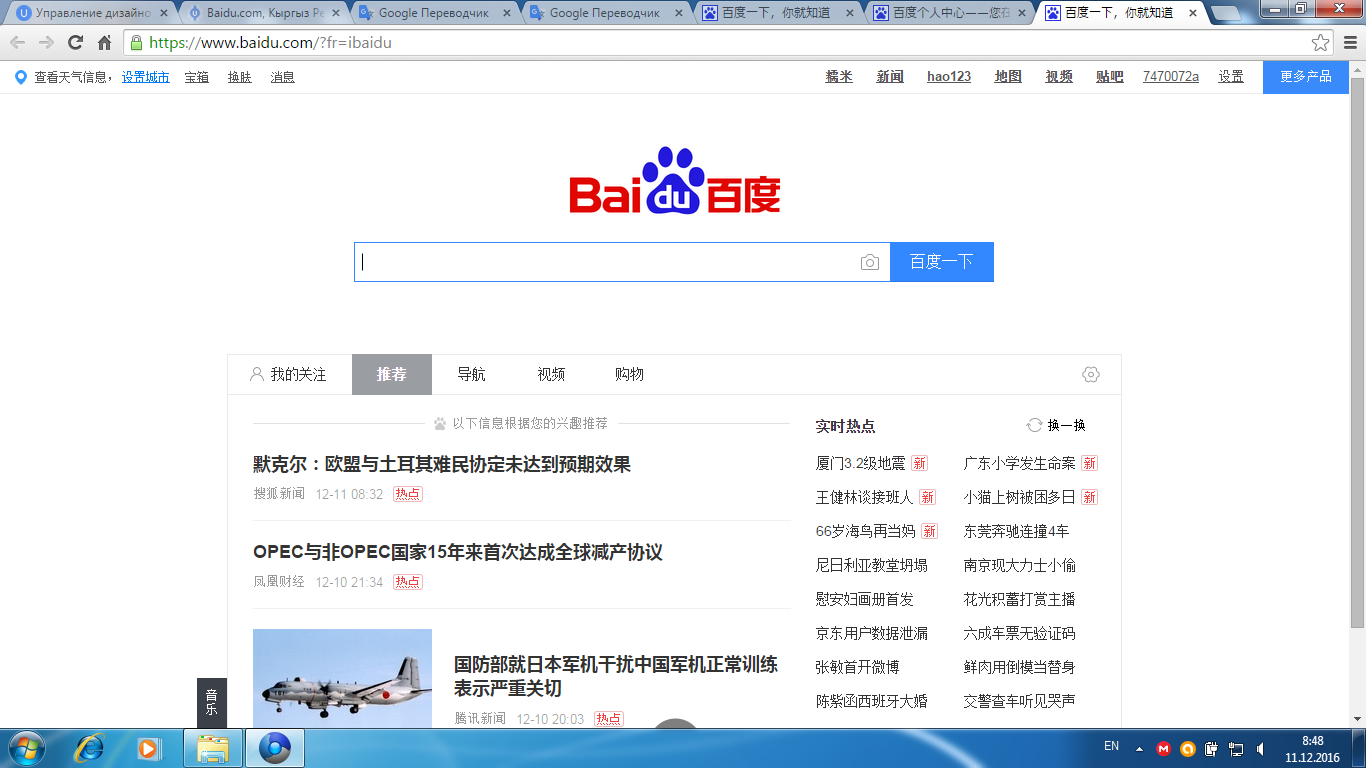This screenshot has width=1366, height=768.
Task: Open 设置 top-right link
Action: click(x=1231, y=77)
